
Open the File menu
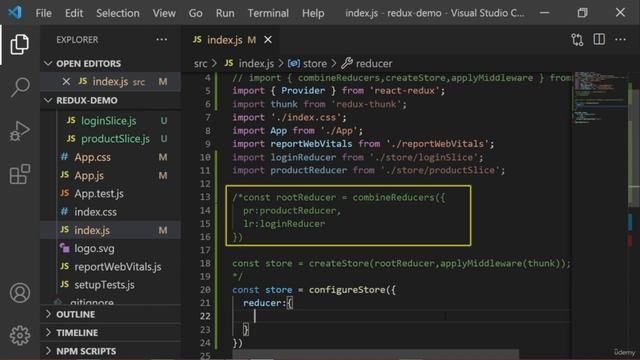[x=43, y=13]
